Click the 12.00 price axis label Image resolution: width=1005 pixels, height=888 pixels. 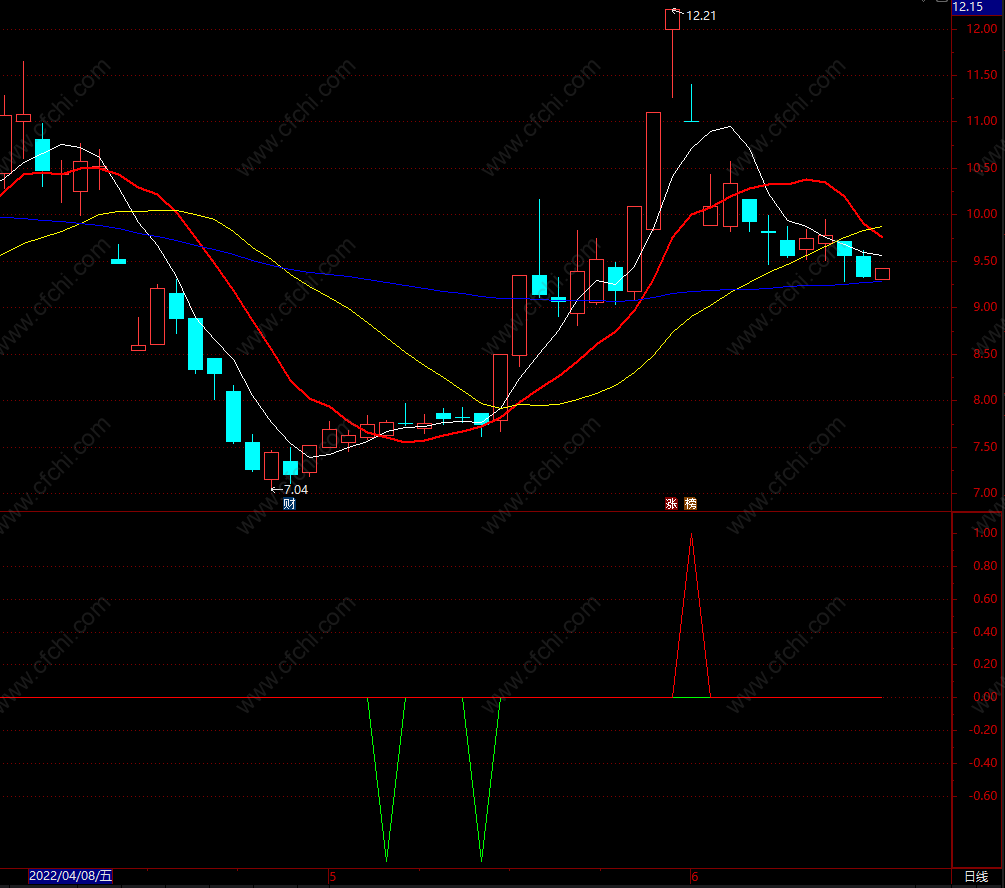click(982, 29)
